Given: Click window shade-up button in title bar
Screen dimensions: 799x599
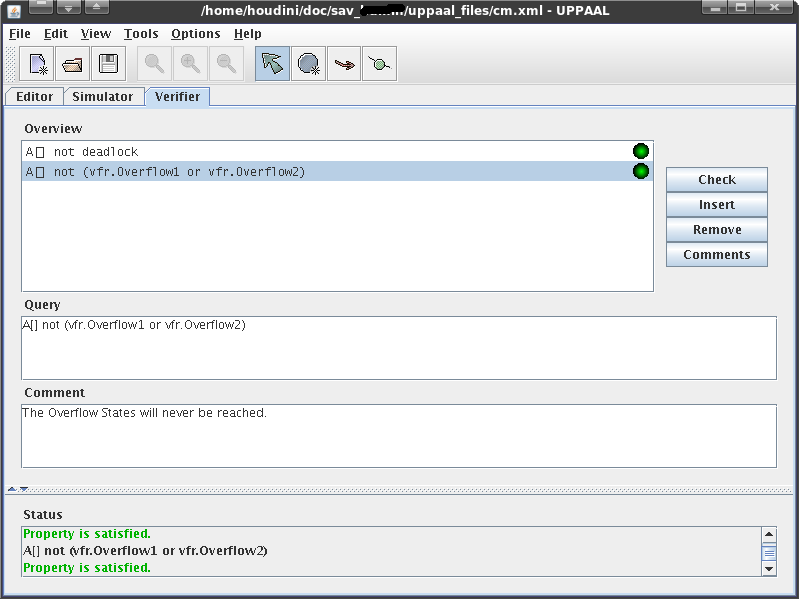Looking at the screenshot, I should [x=96, y=7].
